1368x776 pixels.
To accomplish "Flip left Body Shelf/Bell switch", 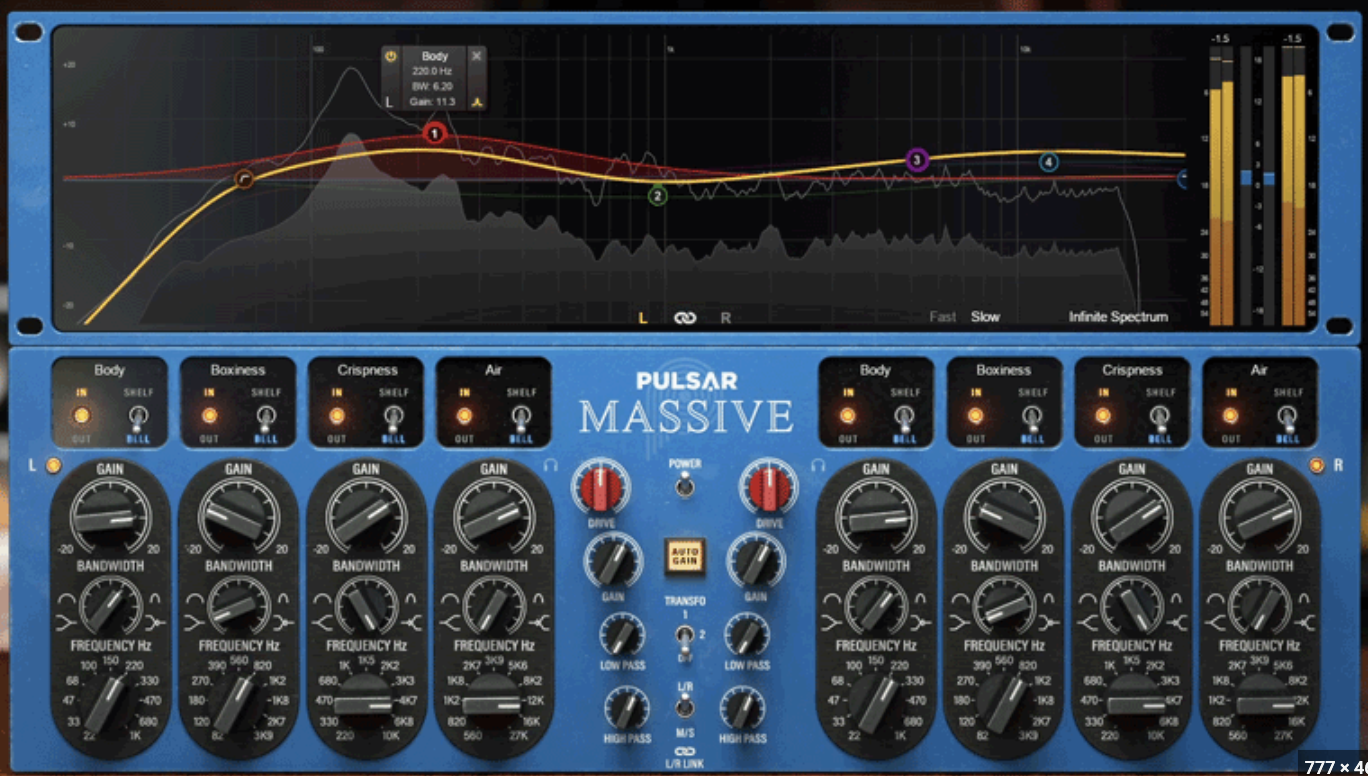I will point(138,417).
